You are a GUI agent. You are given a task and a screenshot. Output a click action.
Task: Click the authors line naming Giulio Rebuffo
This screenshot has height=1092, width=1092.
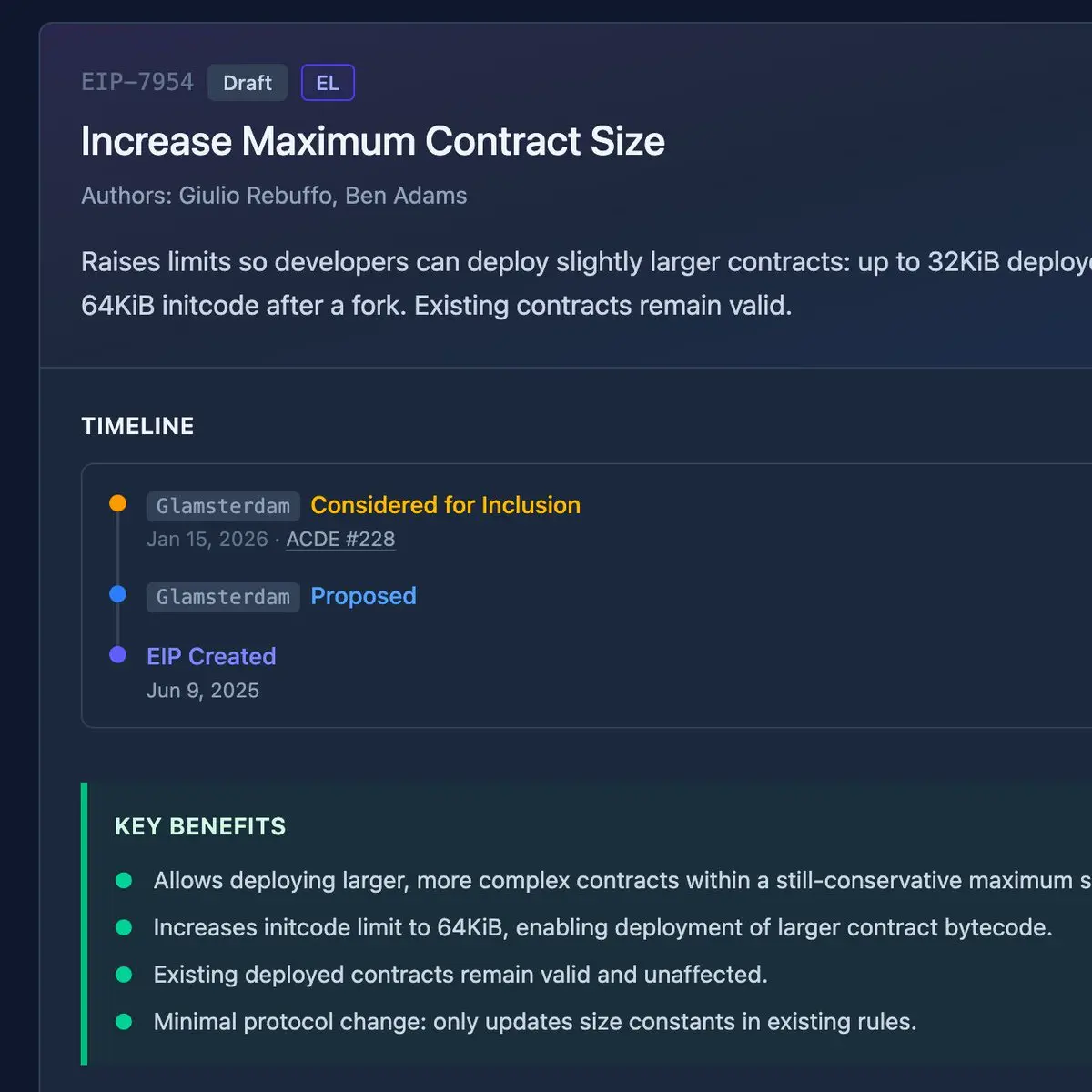(x=274, y=196)
